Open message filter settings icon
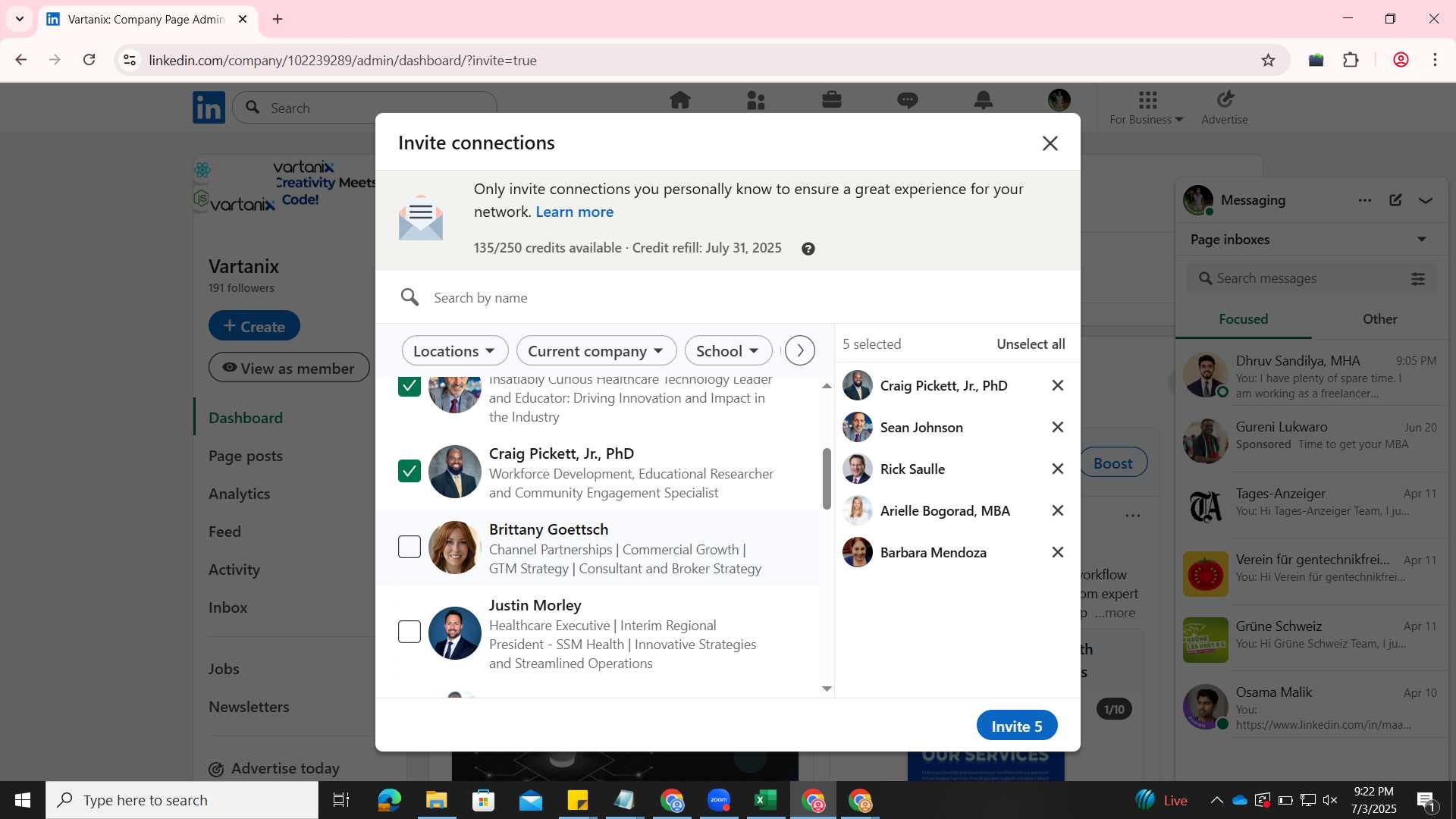This screenshot has width=1456, height=819. [1418, 279]
